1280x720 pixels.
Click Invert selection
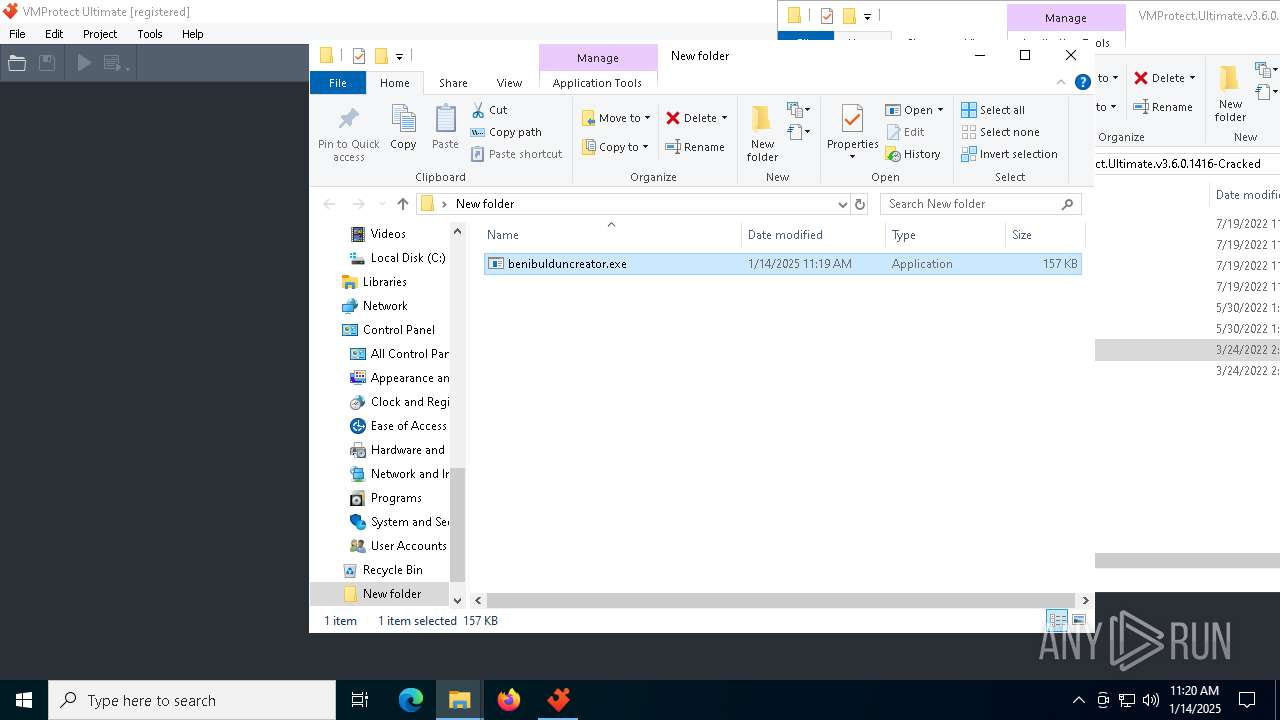[1009, 154]
